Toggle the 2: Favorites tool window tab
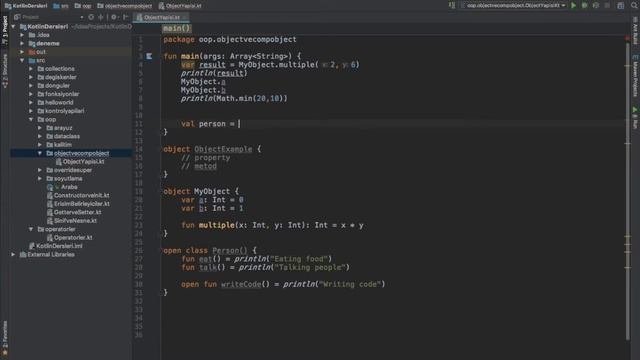The height and width of the screenshot is (360, 640). (x=5, y=338)
